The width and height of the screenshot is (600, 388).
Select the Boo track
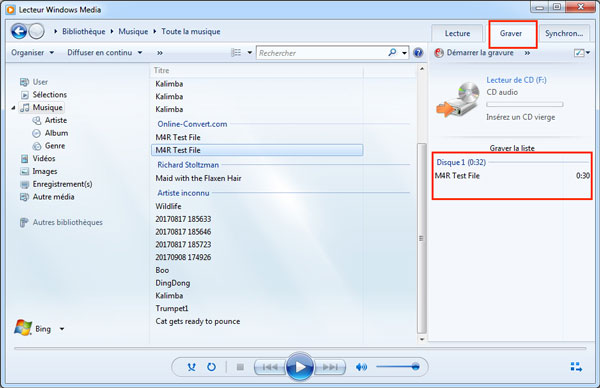coord(162,270)
